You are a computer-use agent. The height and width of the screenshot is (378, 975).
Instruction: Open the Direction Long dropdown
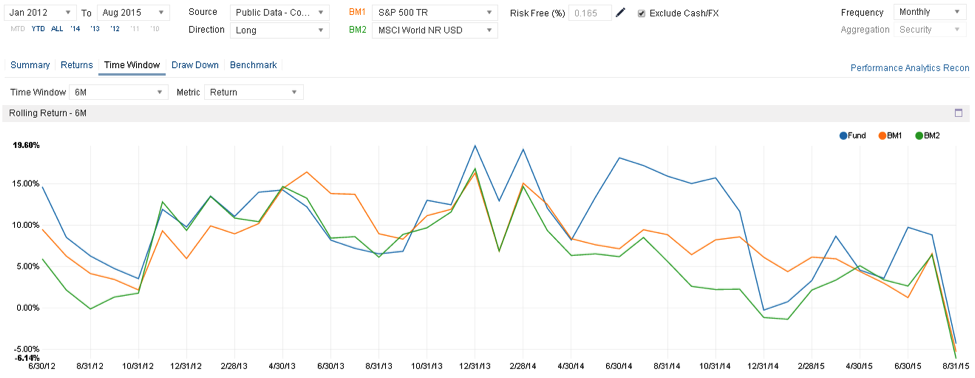279,30
